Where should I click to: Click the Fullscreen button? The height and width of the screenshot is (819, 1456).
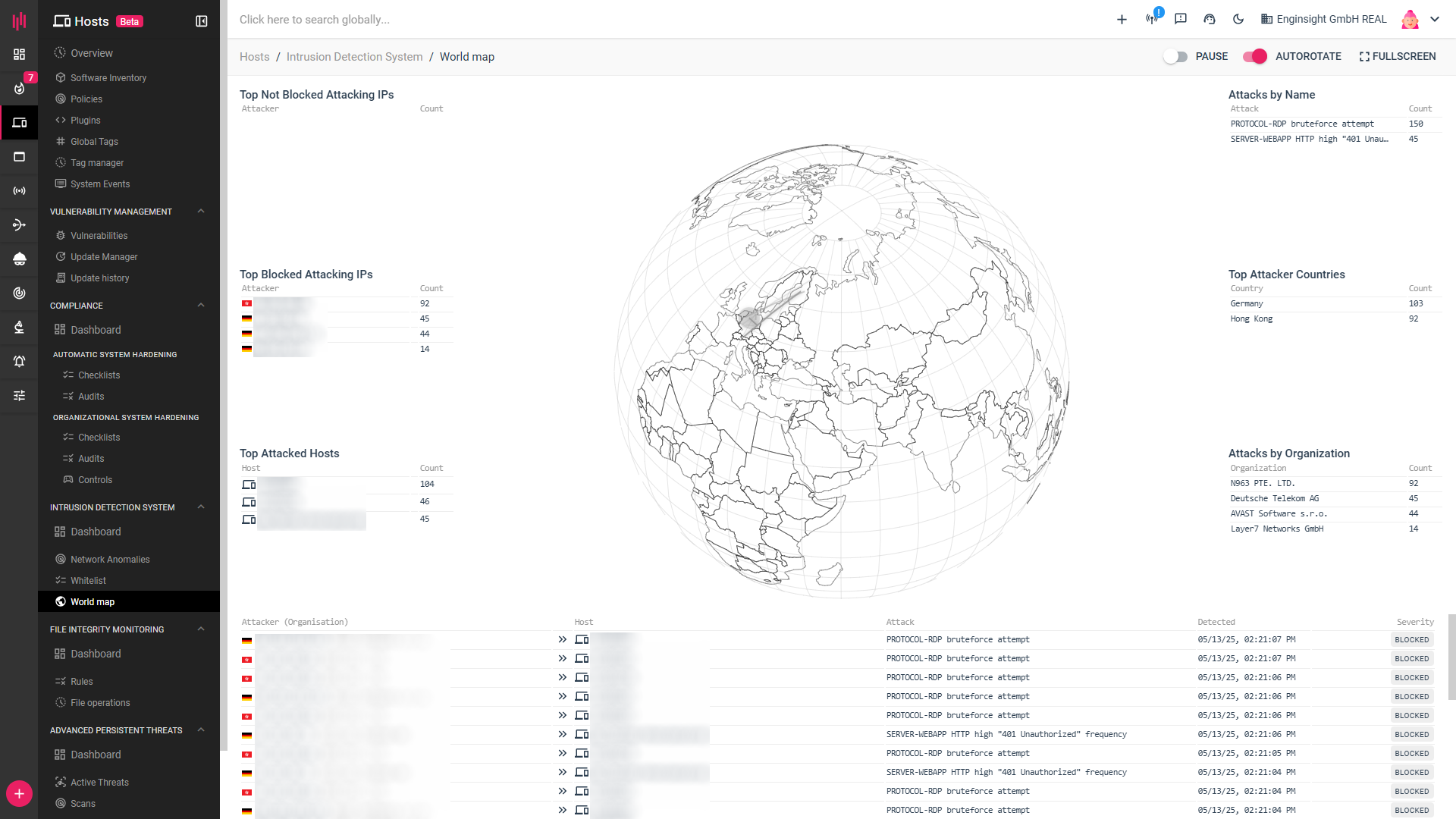pos(1398,56)
